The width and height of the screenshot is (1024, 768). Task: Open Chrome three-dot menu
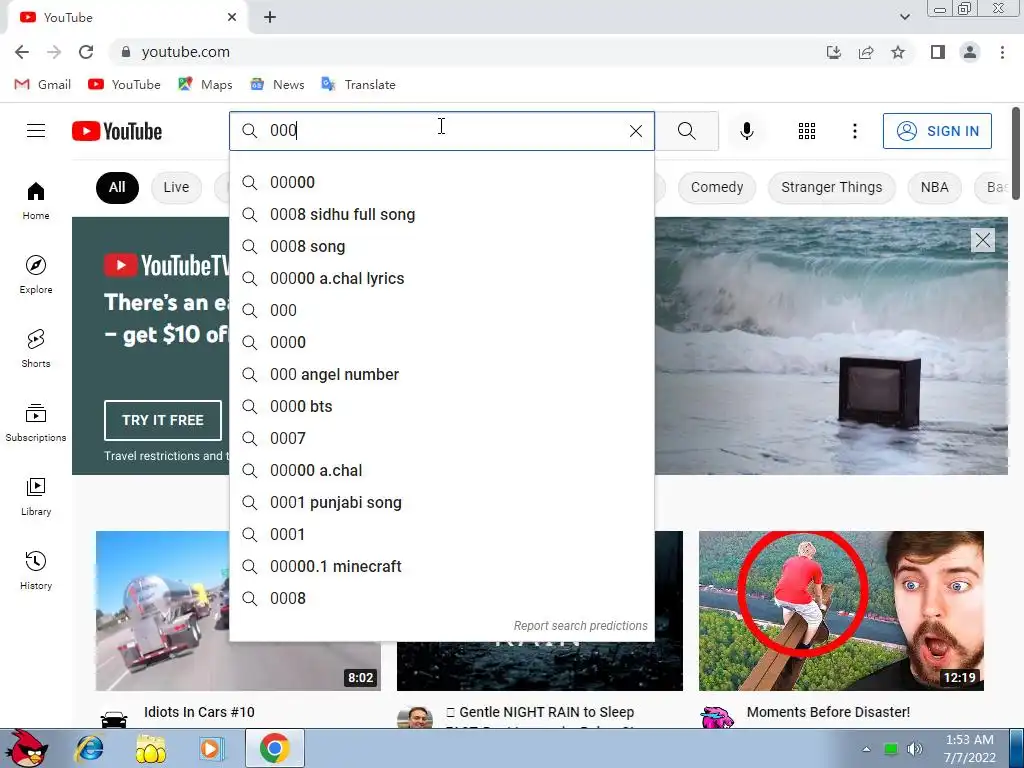[x=1002, y=52]
